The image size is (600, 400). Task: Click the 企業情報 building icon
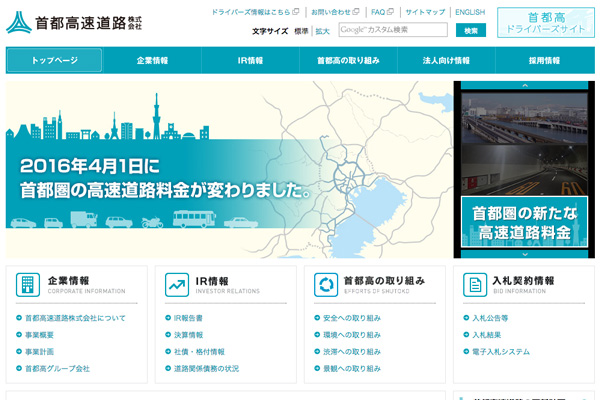tap(28, 285)
